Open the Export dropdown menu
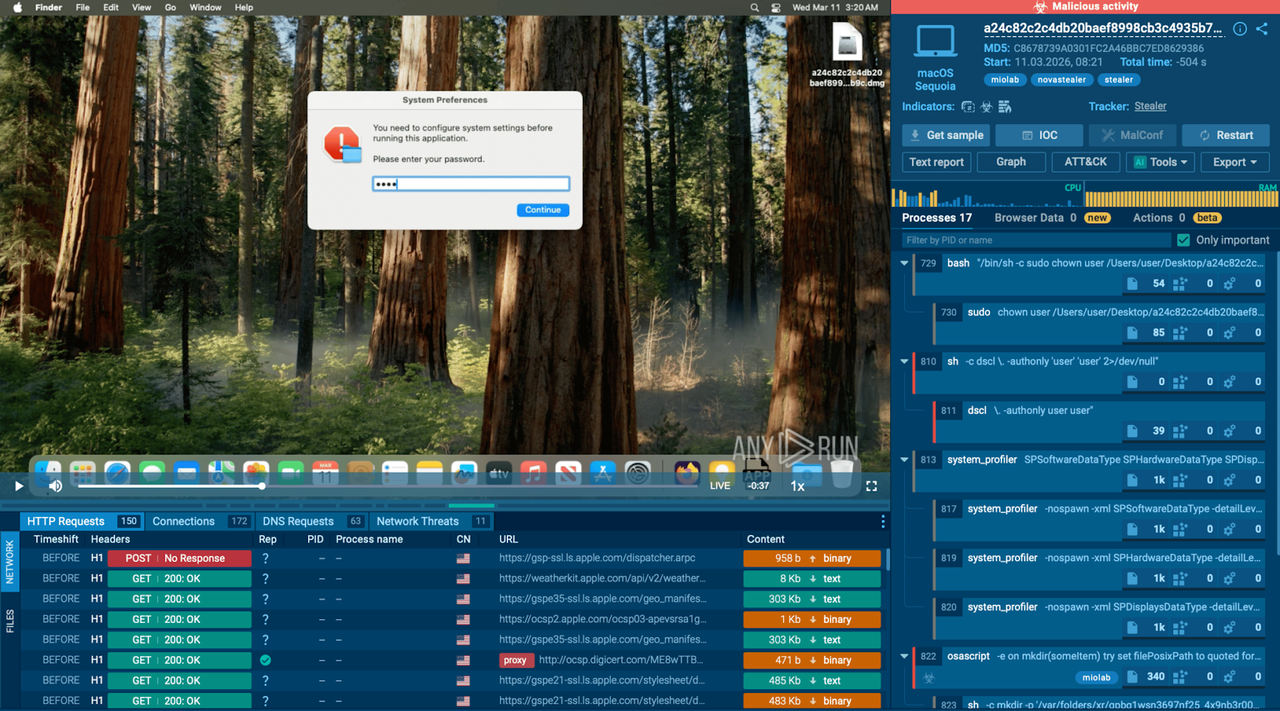This screenshot has height=711, width=1280. (1234, 162)
